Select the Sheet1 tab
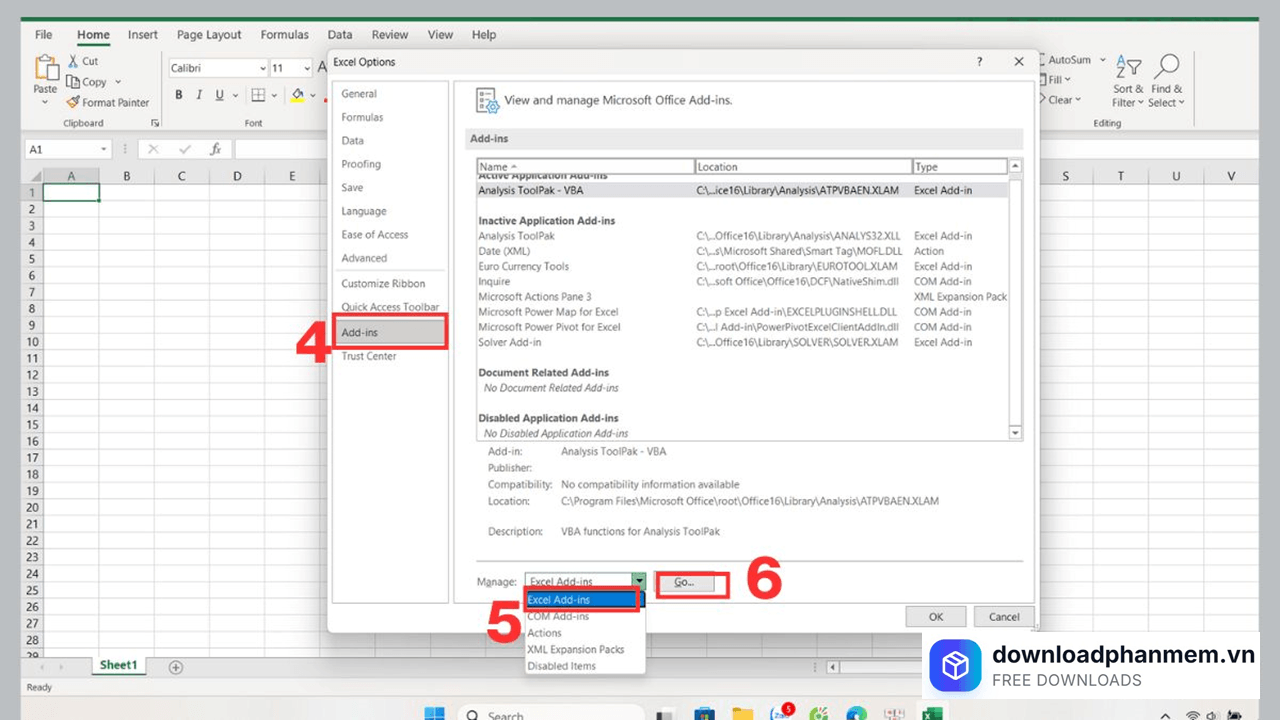 point(118,666)
